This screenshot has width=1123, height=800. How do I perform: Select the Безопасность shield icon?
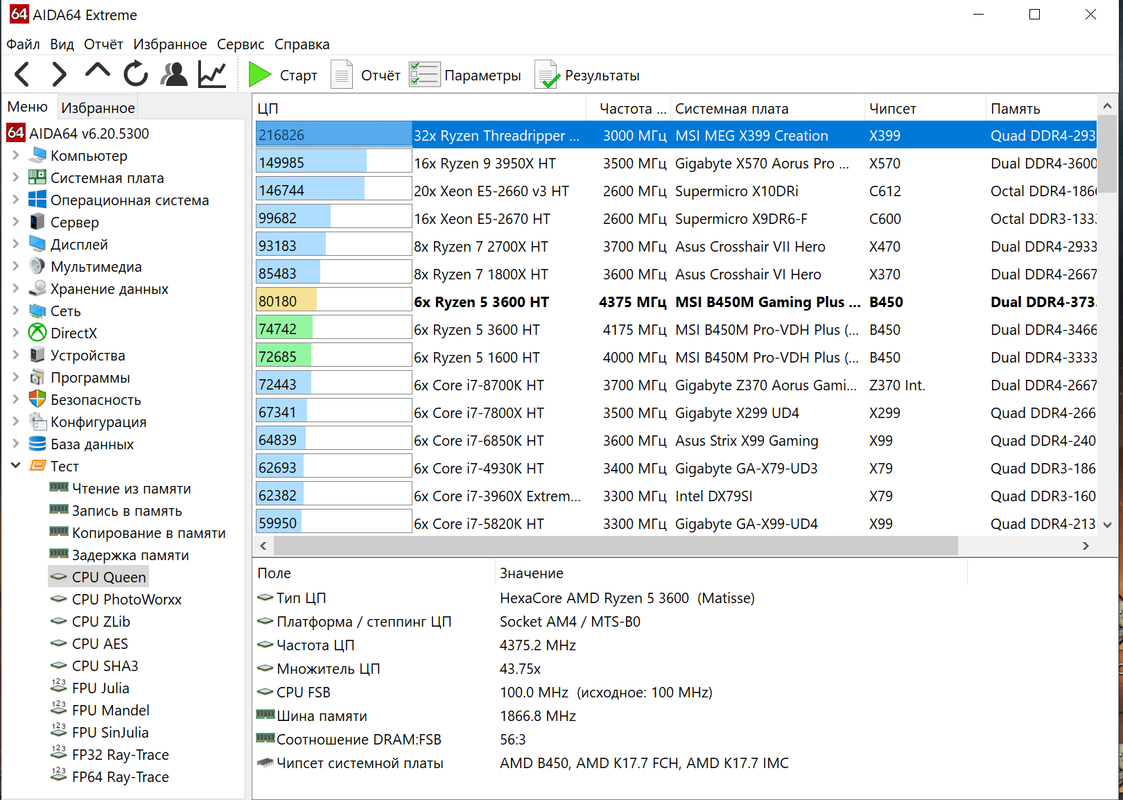coord(37,400)
